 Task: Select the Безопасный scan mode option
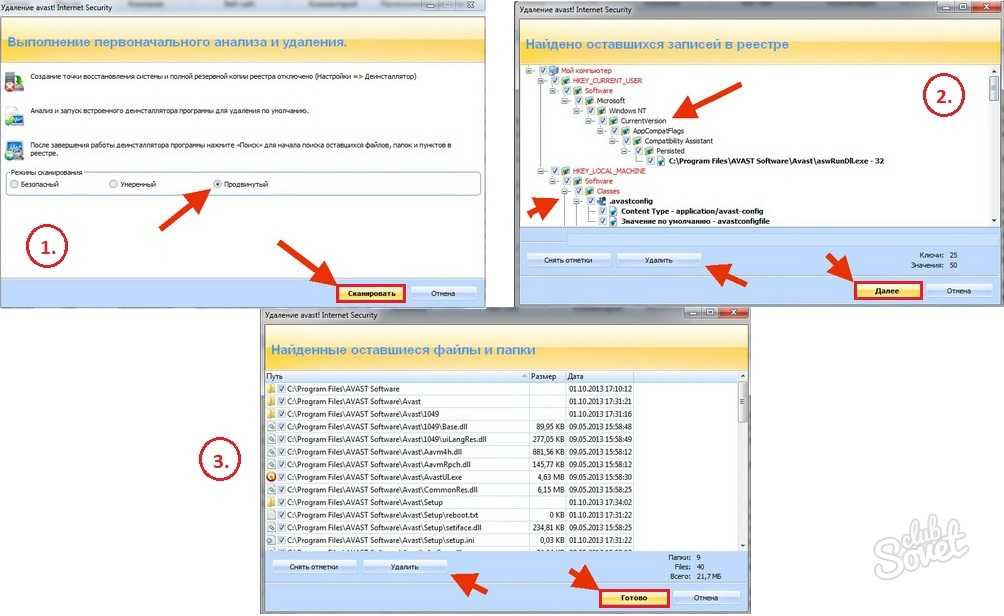pyautogui.click(x=14, y=184)
